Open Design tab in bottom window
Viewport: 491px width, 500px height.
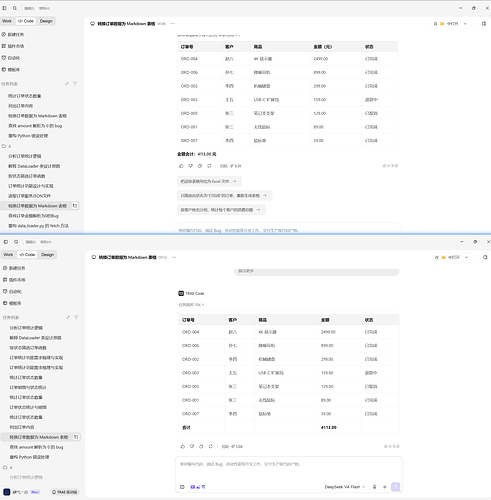47,255
